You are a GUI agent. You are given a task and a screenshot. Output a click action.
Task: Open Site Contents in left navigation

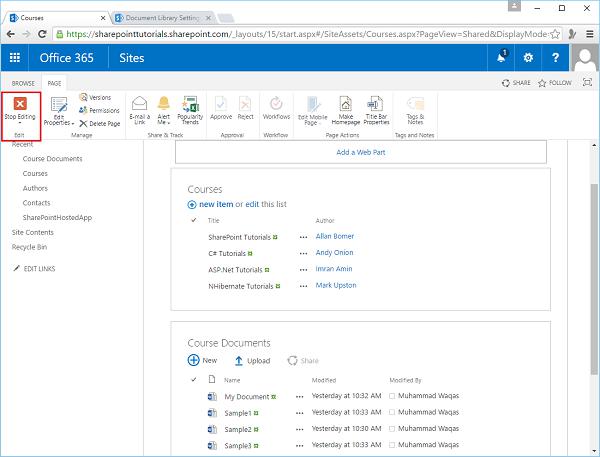coord(33,232)
